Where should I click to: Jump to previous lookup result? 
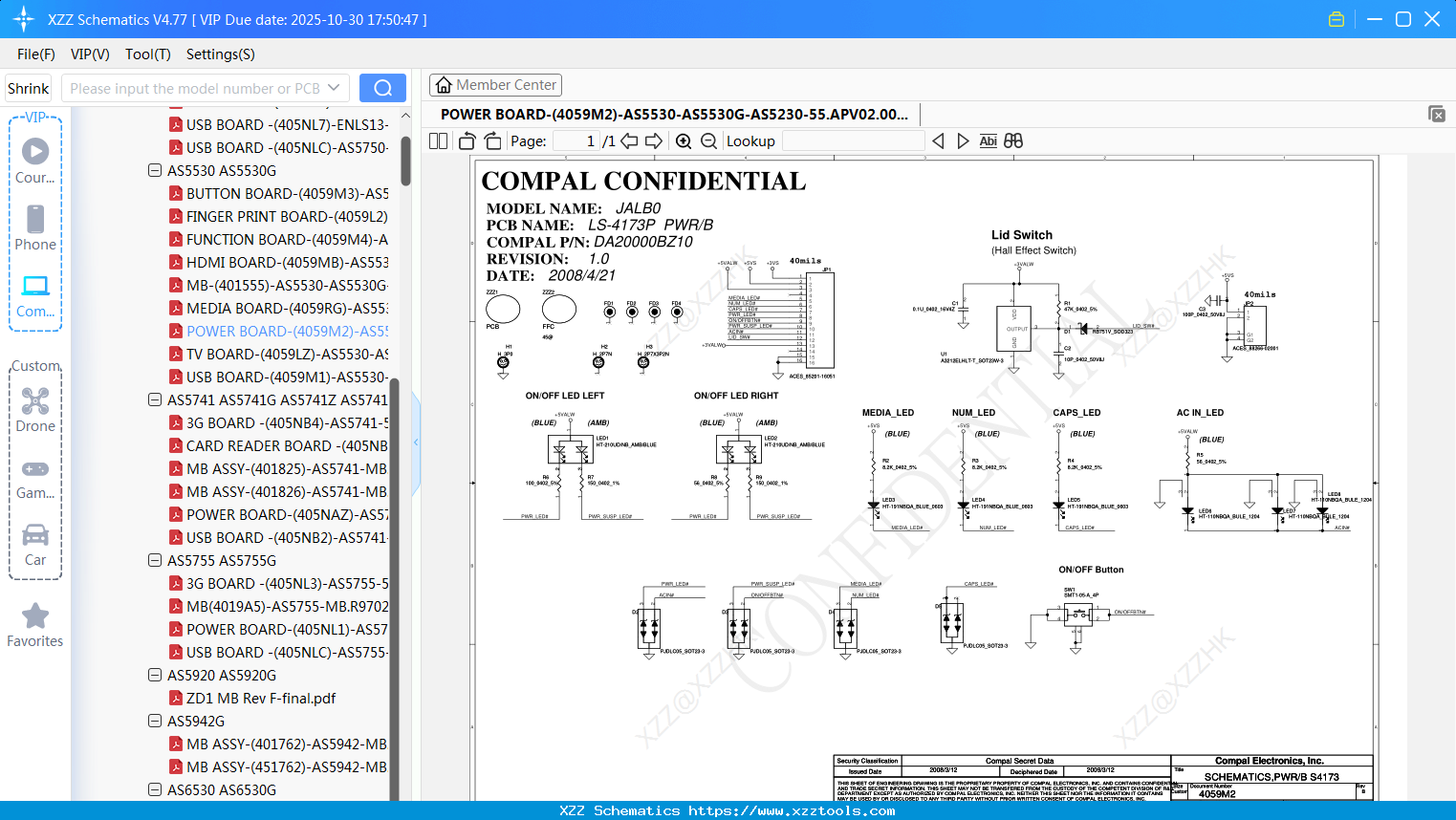[x=938, y=140]
